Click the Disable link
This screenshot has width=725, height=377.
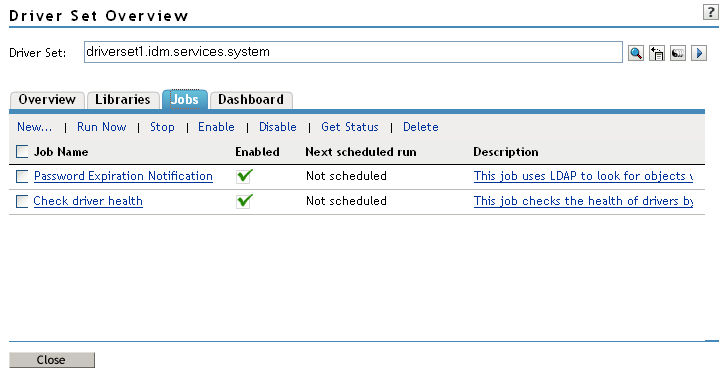click(x=278, y=127)
